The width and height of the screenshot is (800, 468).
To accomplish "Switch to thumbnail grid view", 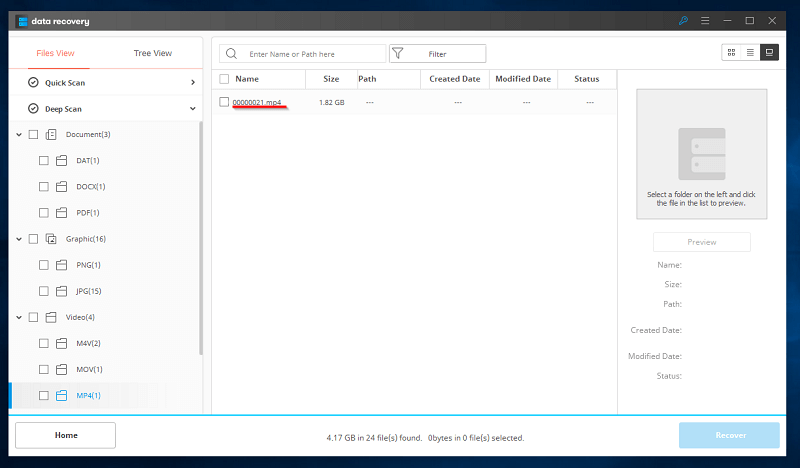I will [731, 53].
